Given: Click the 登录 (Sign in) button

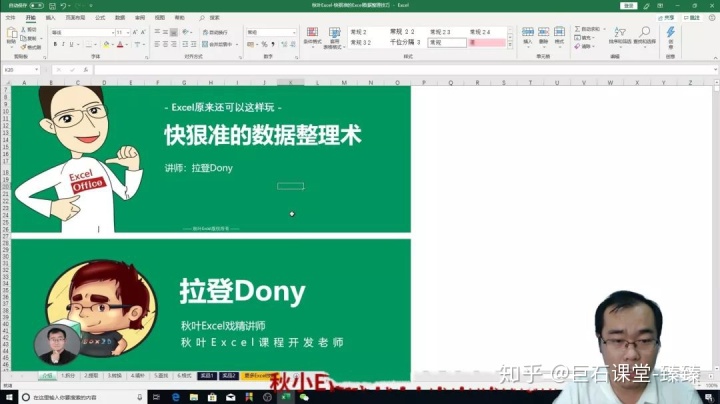Looking at the screenshot, I should tap(629, 6).
